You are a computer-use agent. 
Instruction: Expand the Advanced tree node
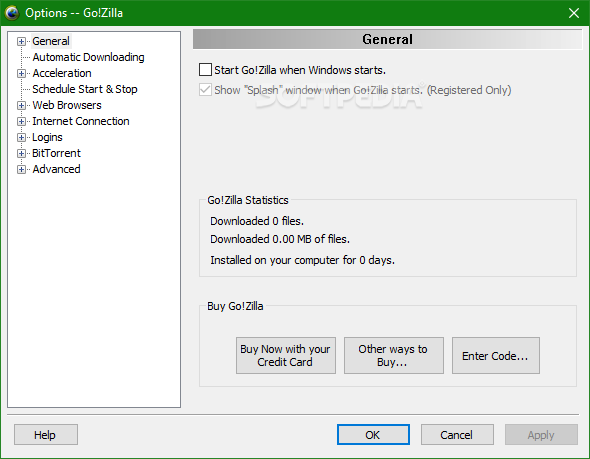click(x=21, y=170)
